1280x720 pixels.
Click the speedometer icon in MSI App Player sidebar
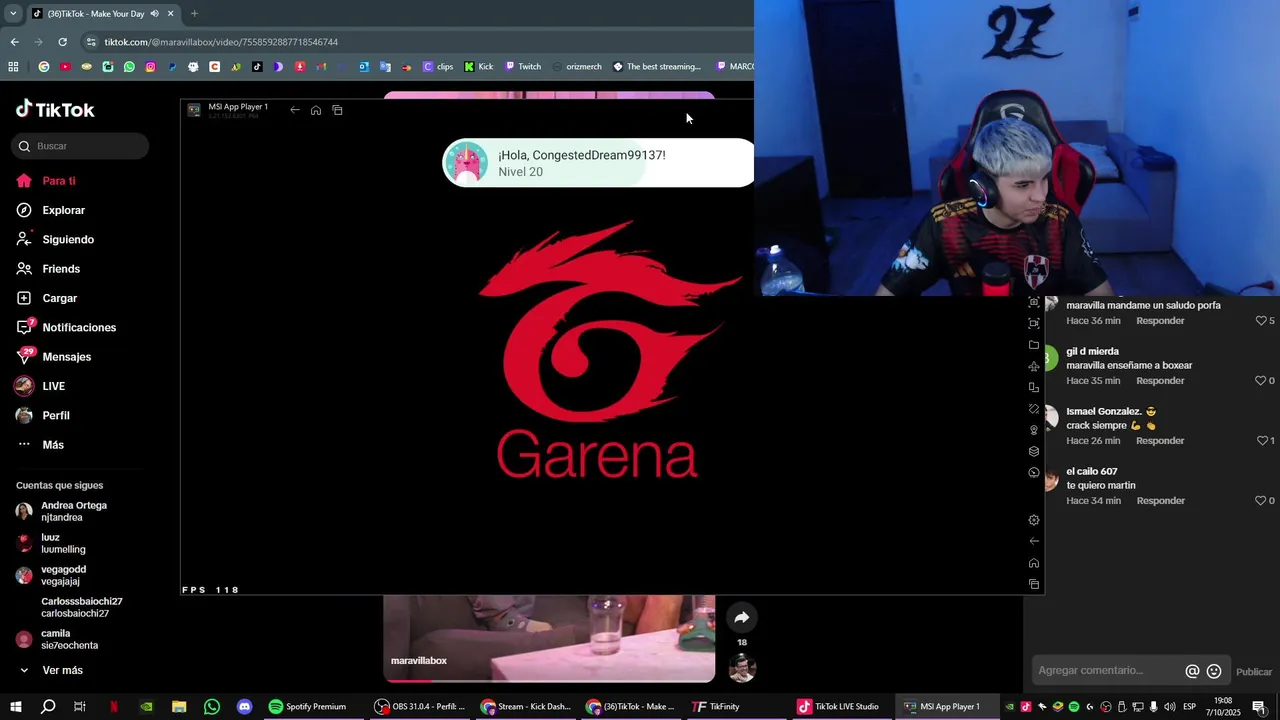1034,472
